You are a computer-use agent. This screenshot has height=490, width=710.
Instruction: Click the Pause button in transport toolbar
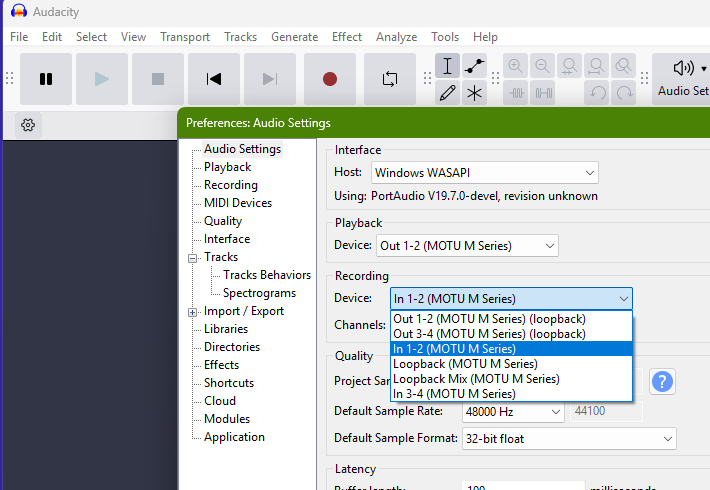coord(46,79)
